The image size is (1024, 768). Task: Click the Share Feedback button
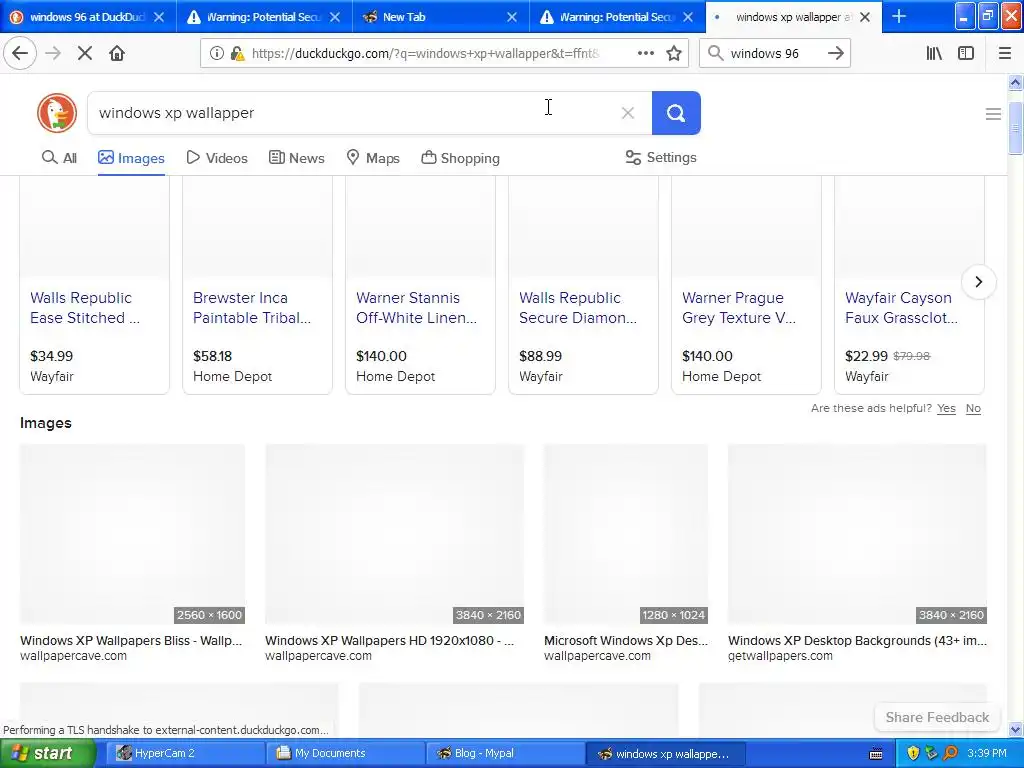click(937, 717)
